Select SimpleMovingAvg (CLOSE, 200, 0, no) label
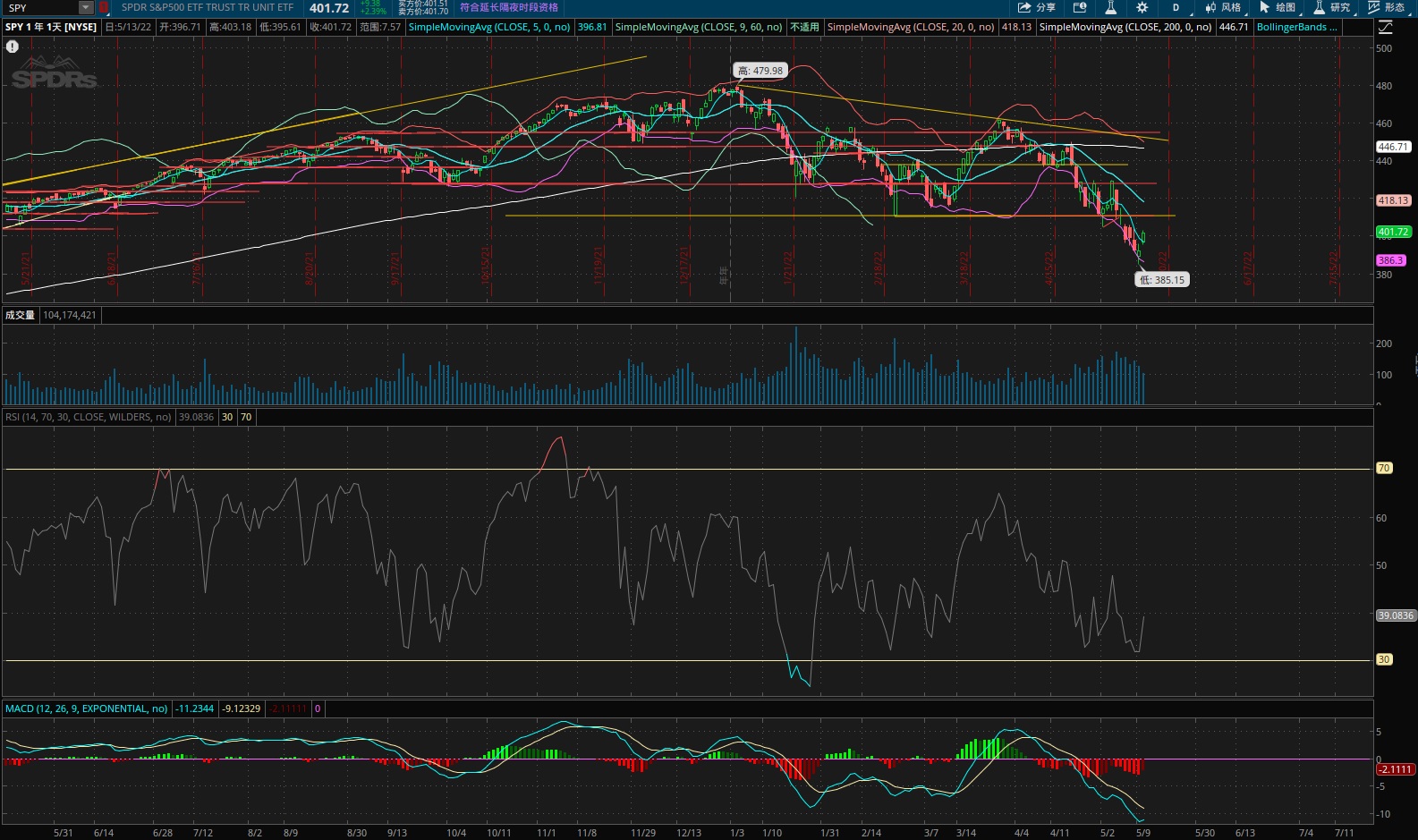 [x=1125, y=27]
